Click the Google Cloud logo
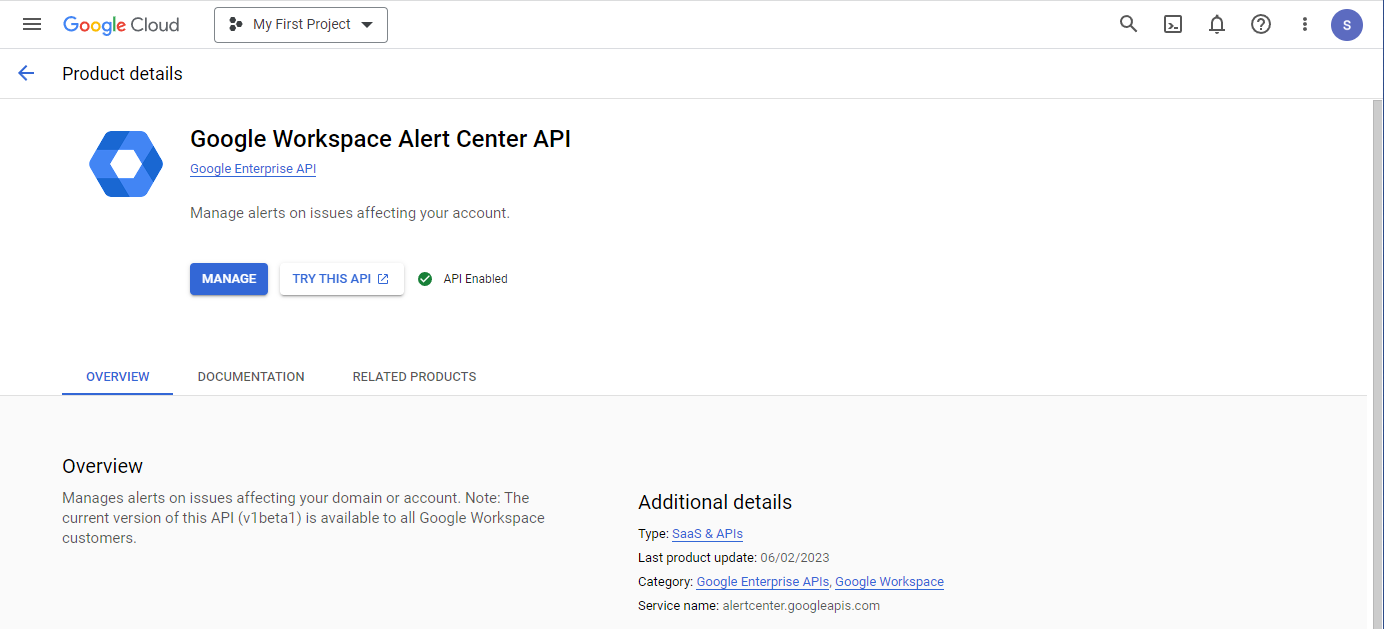 point(121,25)
